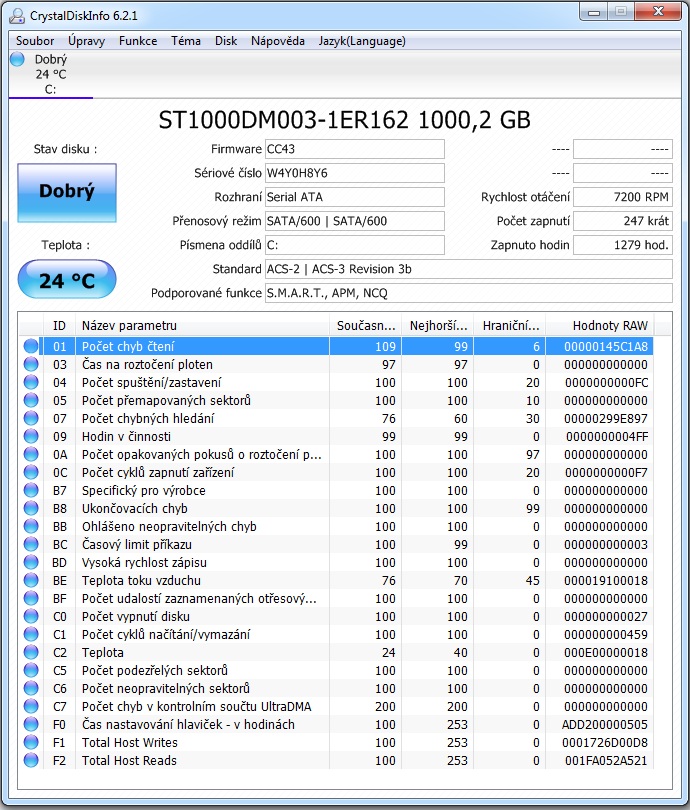Screen dimensions: 690x810
Task: Select row text 'Počet přemapovaných sektorů'
Action: (x=166, y=400)
